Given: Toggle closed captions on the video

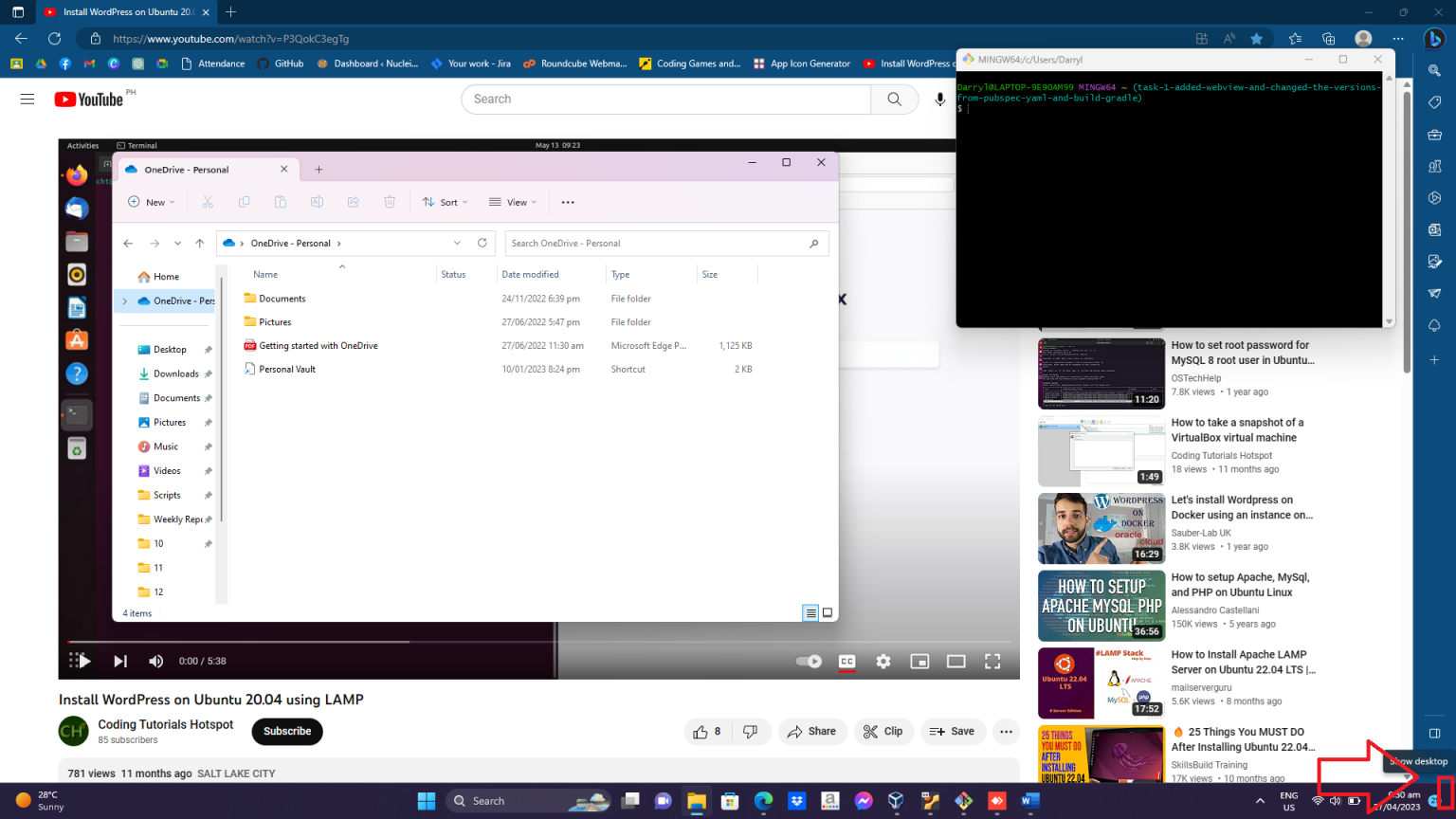Looking at the screenshot, I should click(x=847, y=662).
